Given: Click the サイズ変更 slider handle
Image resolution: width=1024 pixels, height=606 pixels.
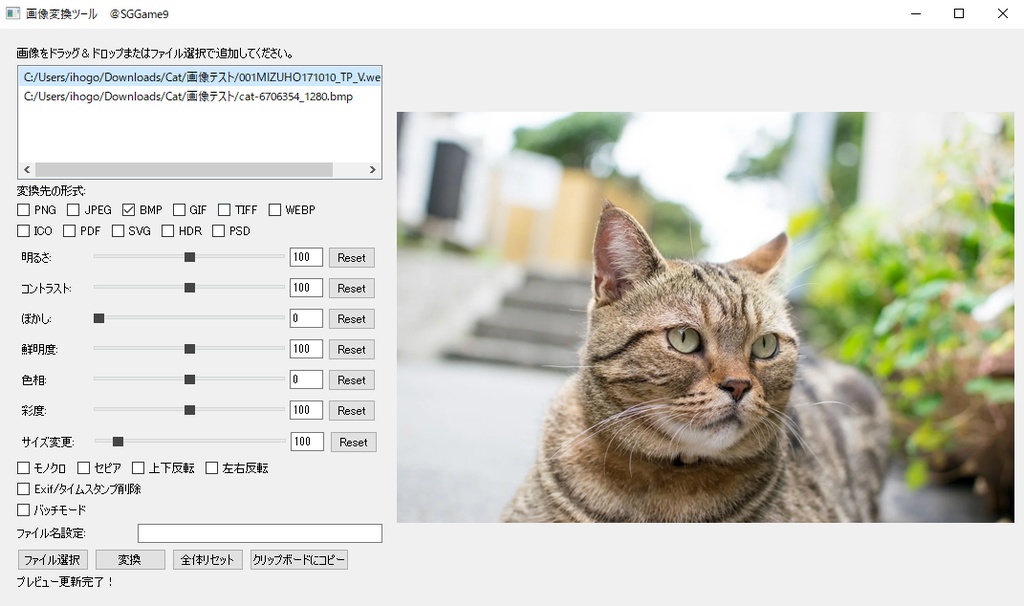Looking at the screenshot, I should point(118,442).
